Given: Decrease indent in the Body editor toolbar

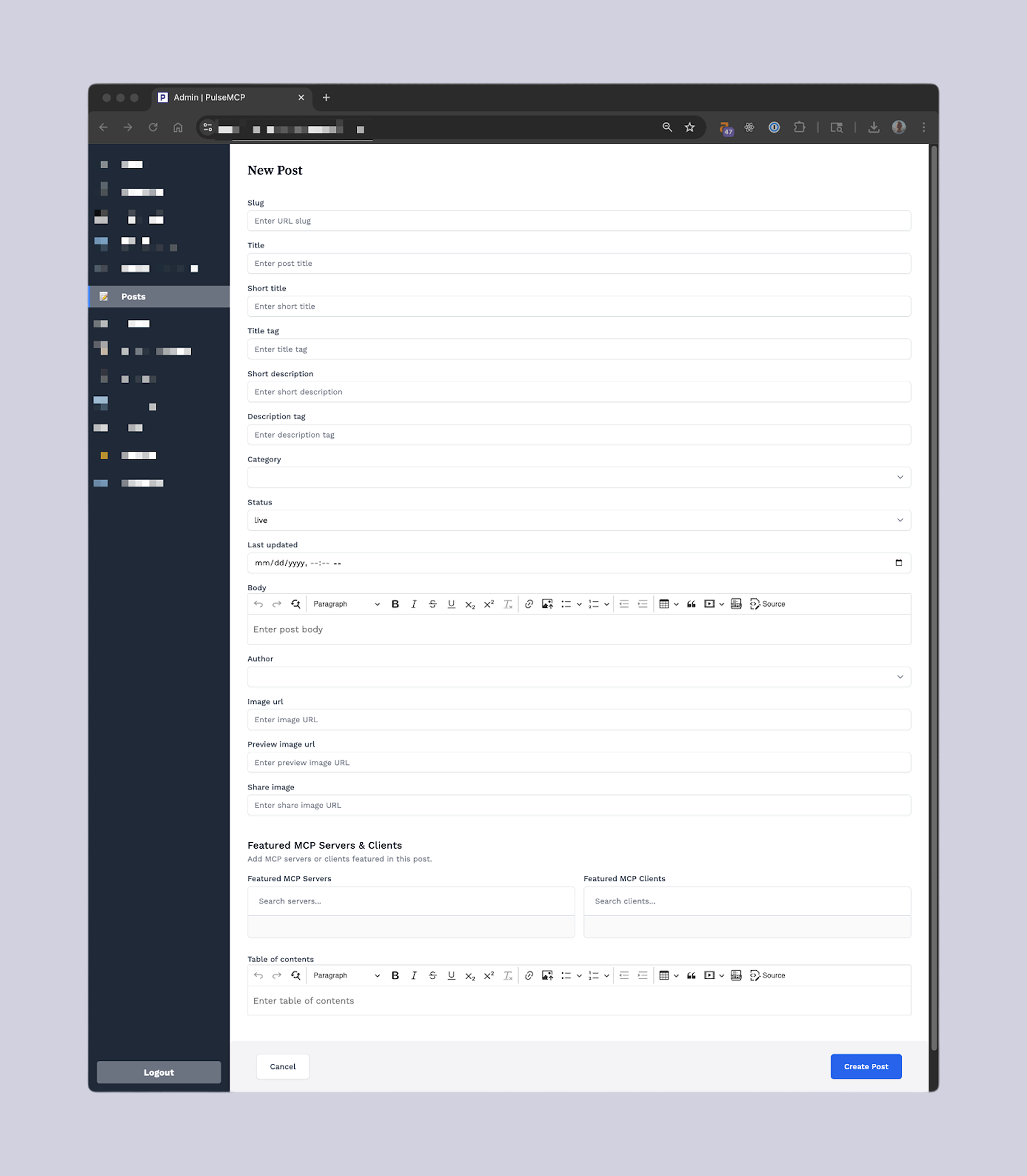Looking at the screenshot, I should 624,604.
